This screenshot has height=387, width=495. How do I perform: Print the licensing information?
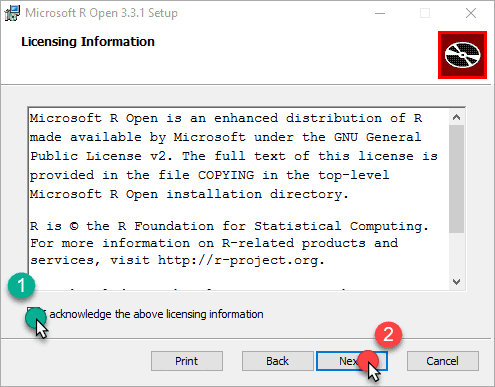click(187, 361)
